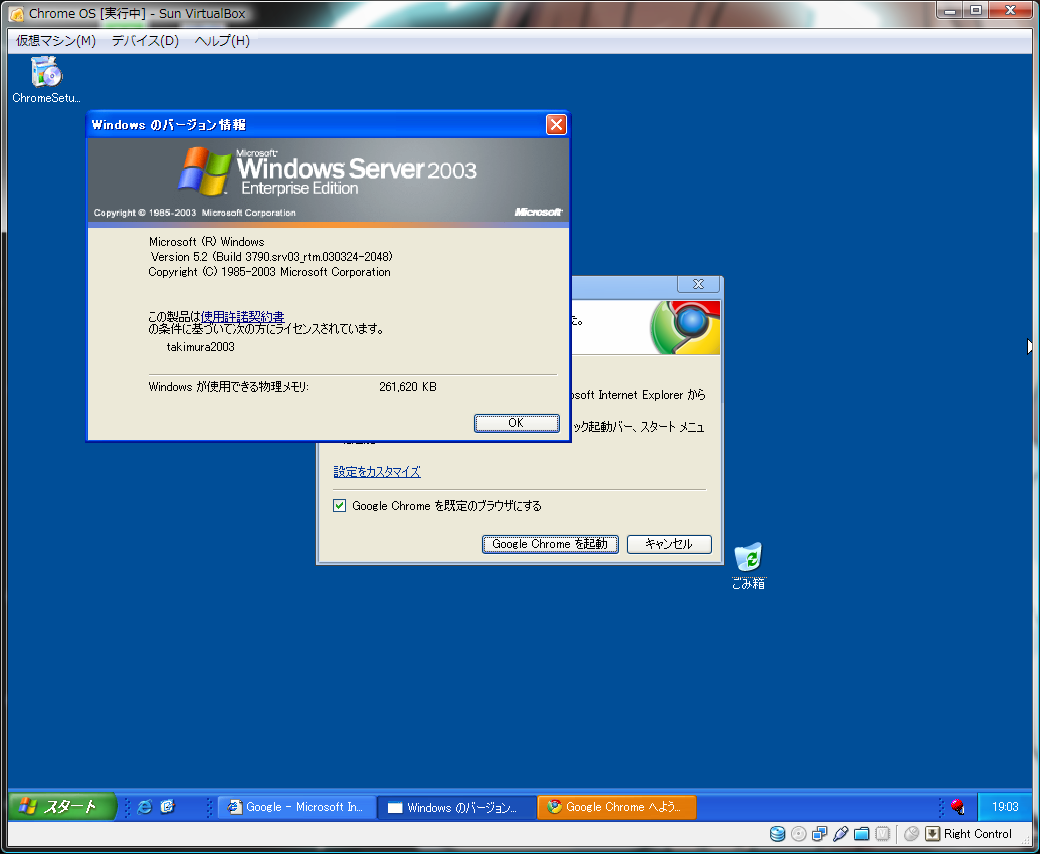1040x854 pixels.
Task: Launch Internet Explorer from quick launch
Action: click(x=145, y=807)
